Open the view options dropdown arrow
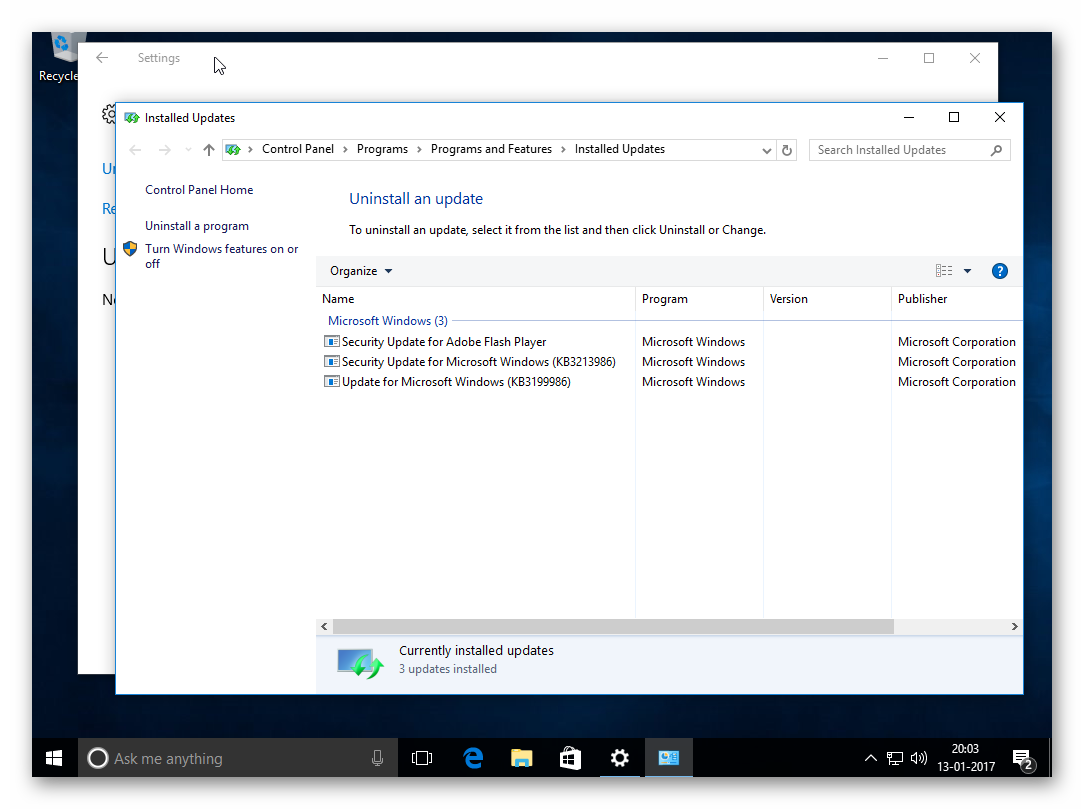1084x809 pixels. [967, 271]
